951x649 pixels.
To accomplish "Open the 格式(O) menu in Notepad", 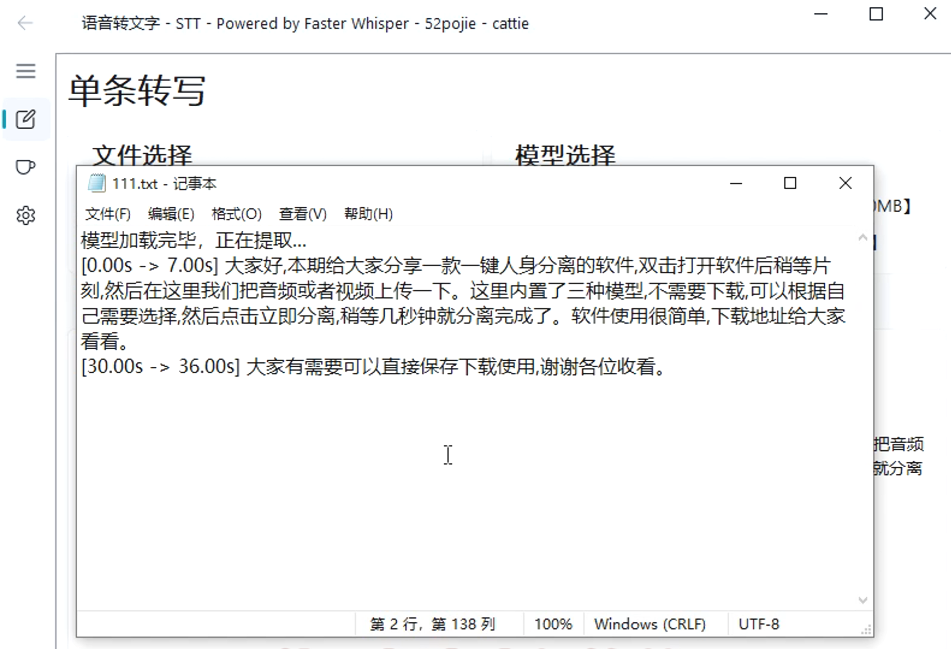I will [237, 213].
